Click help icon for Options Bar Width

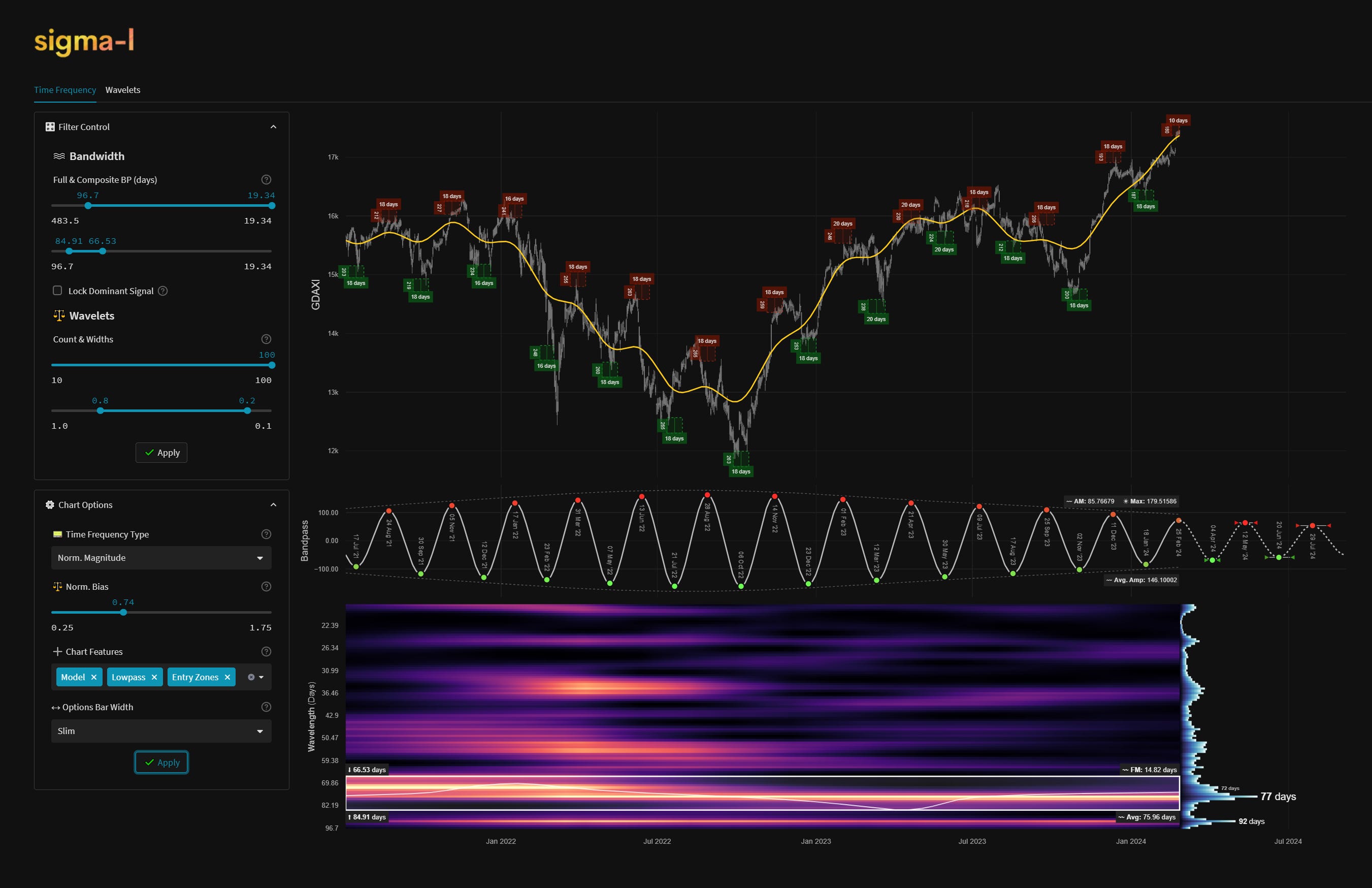click(266, 708)
